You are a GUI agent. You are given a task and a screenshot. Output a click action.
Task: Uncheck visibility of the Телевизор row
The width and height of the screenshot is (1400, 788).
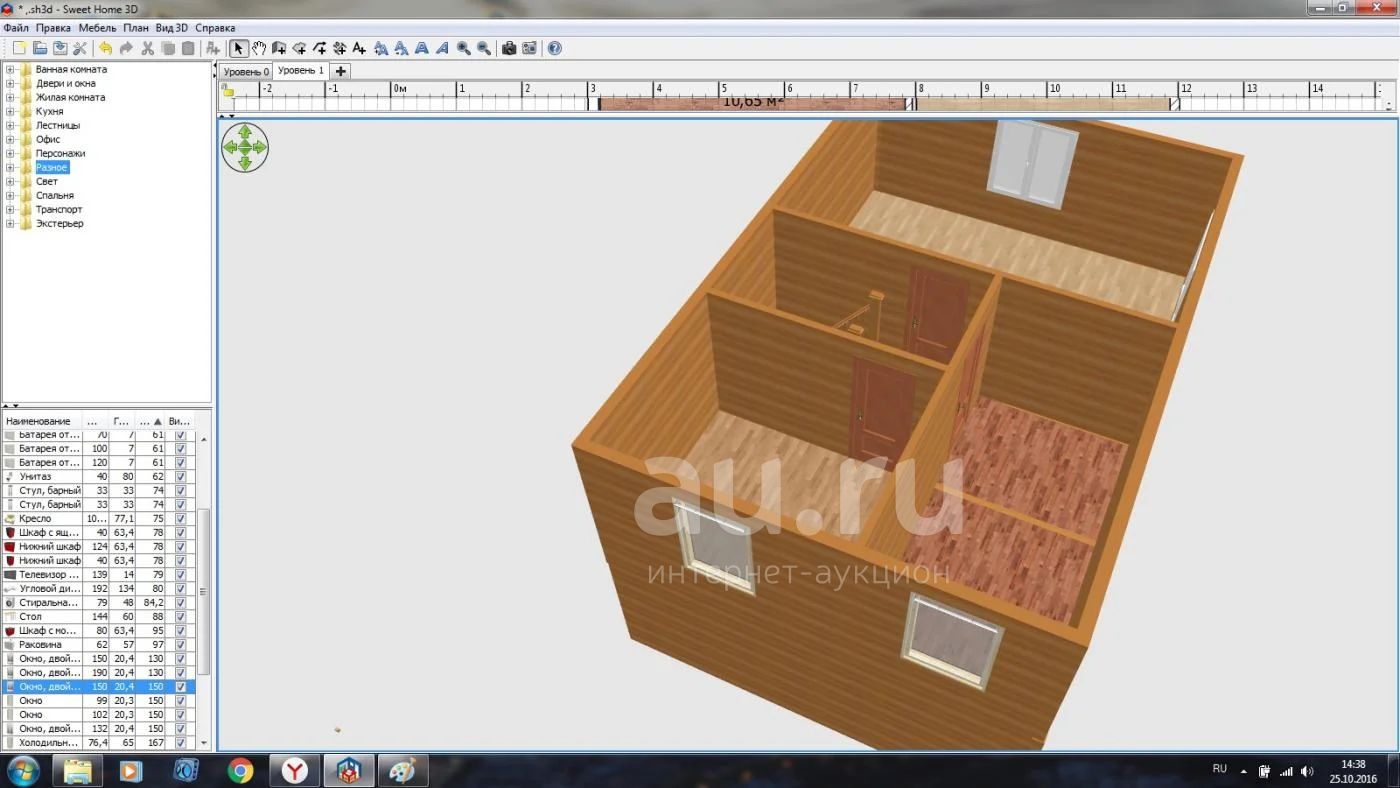tap(180, 575)
